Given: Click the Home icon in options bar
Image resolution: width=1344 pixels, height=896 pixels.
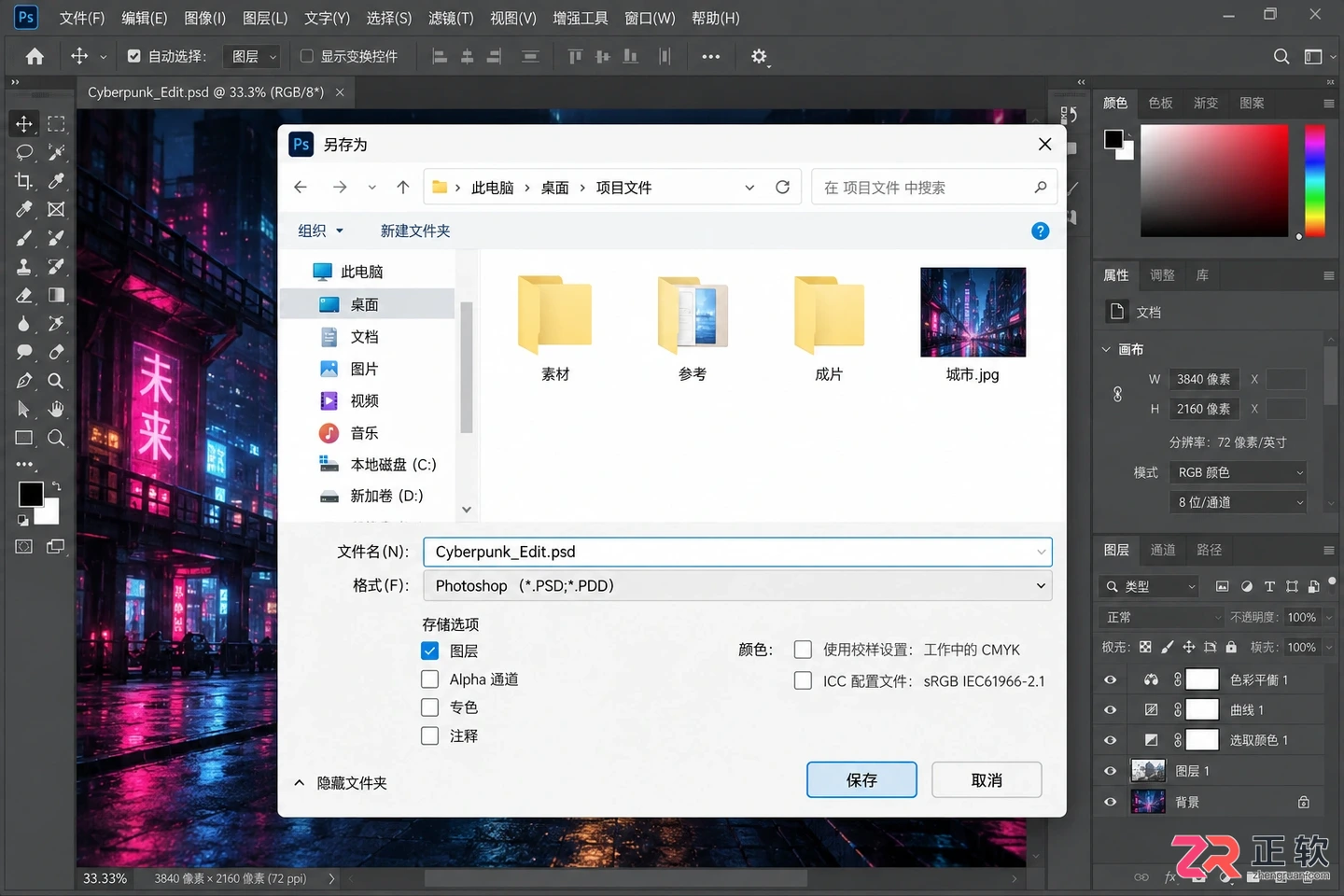Looking at the screenshot, I should [x=35, y=56].
